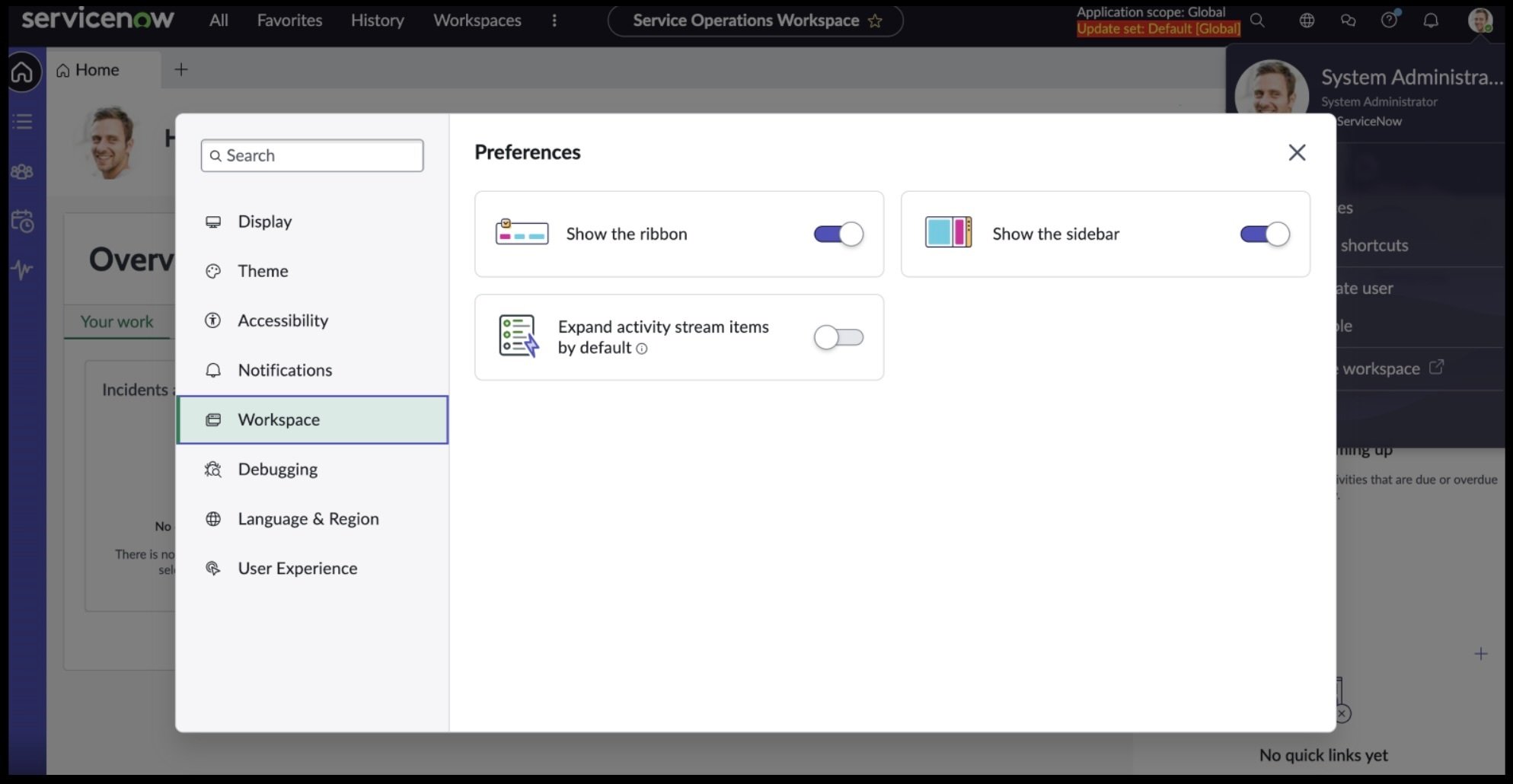Expand the Workspaces menu in header
The height and width of the screenshot is (784, 1513).
coord(477,21)
